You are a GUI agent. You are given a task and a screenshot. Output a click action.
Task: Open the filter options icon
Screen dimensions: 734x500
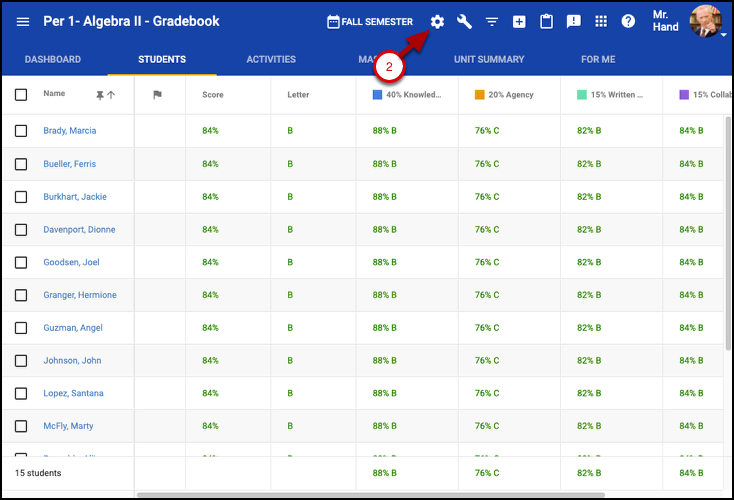(491, 22)
